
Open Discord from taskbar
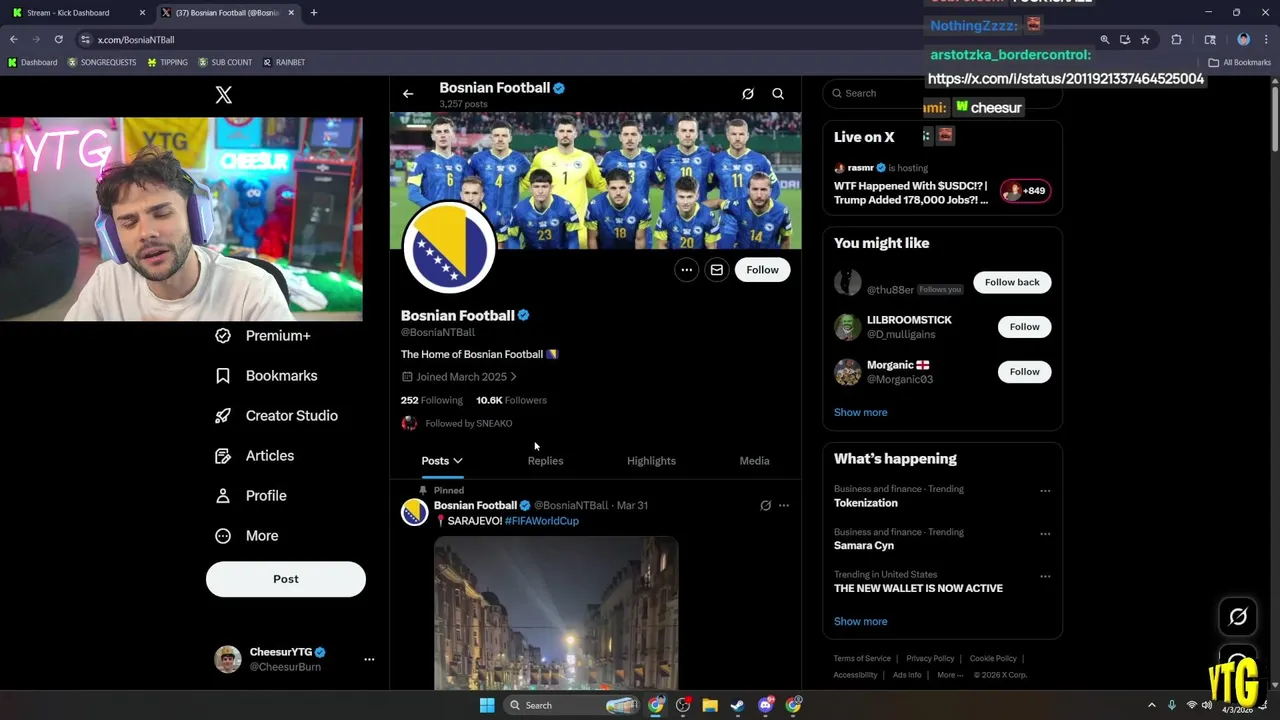[766, 705]
